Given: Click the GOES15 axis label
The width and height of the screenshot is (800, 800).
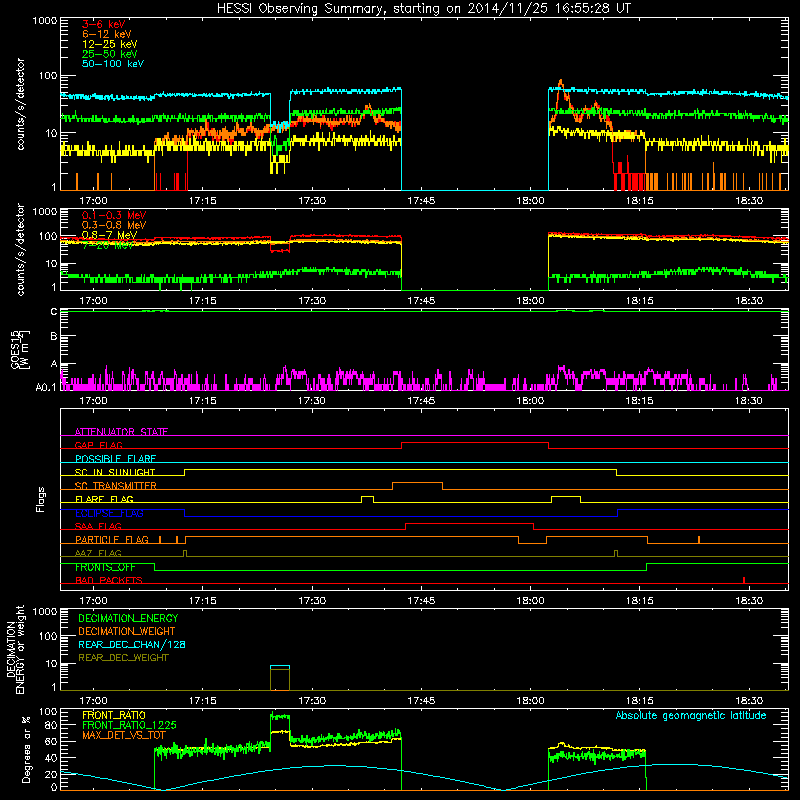Looking at the screenshot, I should point(19,350).
